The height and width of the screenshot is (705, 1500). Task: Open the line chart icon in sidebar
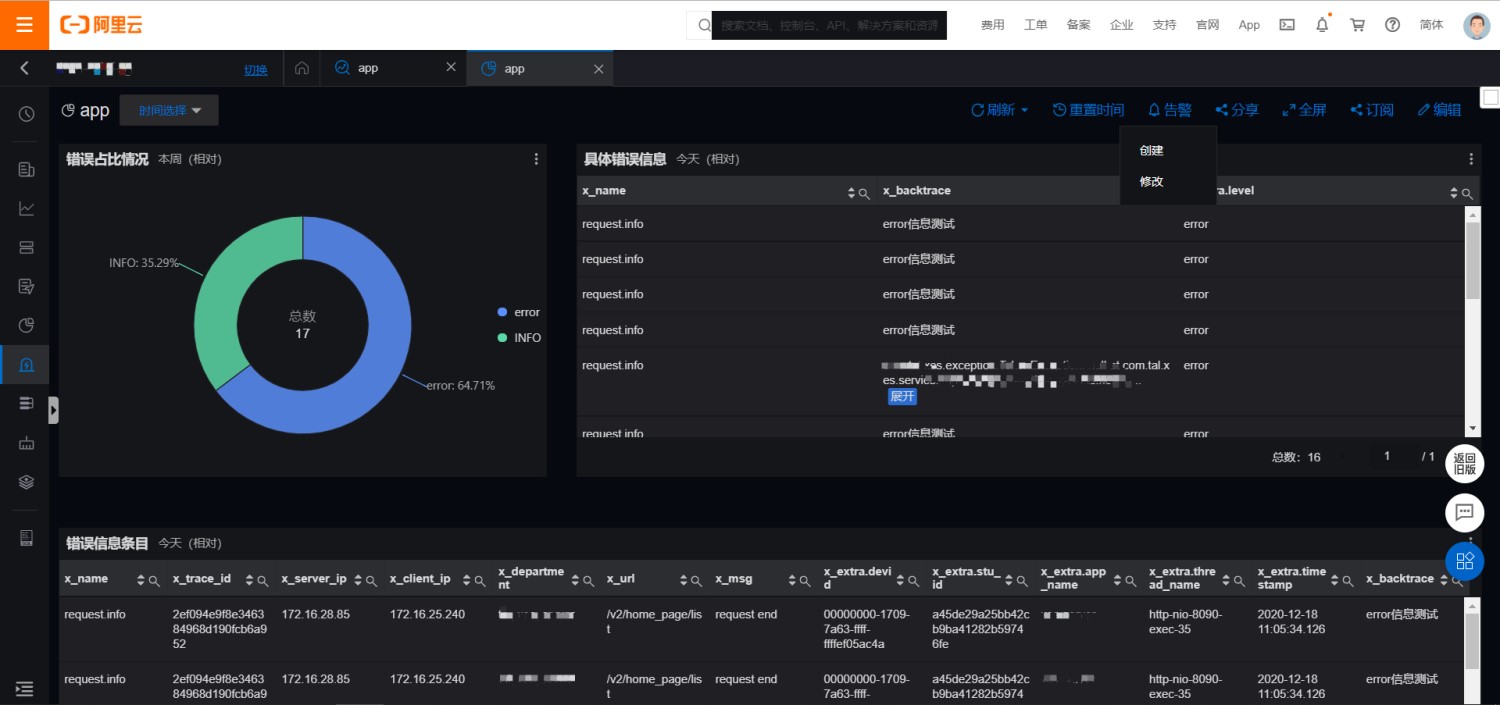[x=27, y=209]
